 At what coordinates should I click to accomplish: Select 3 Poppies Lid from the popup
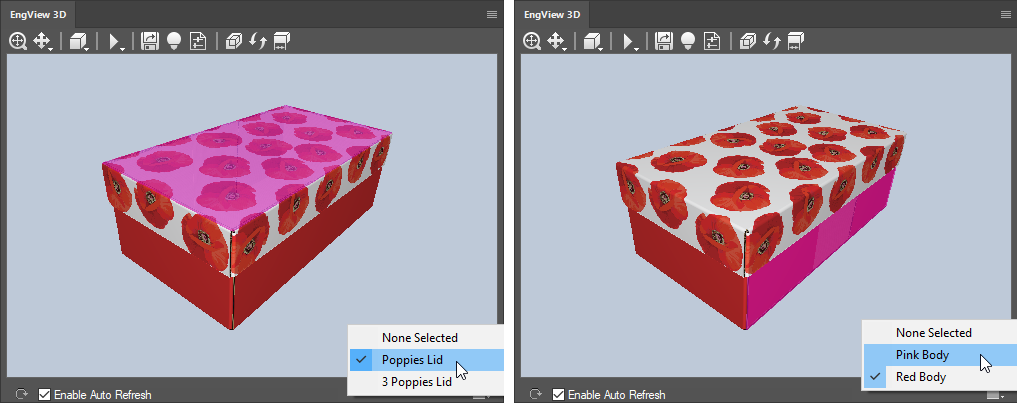[x=417, y=382]
